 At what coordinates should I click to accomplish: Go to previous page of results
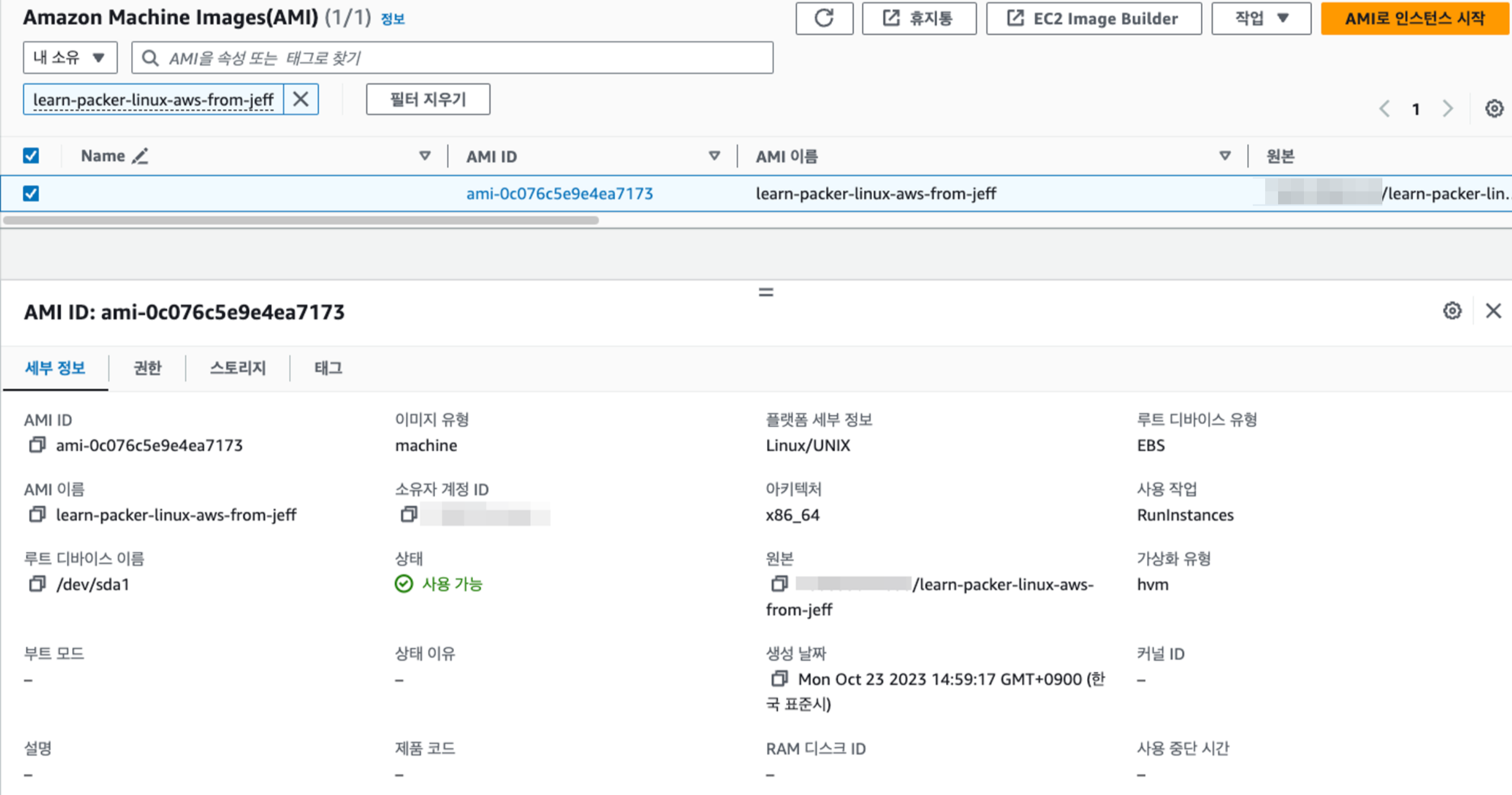[1384, 108]
